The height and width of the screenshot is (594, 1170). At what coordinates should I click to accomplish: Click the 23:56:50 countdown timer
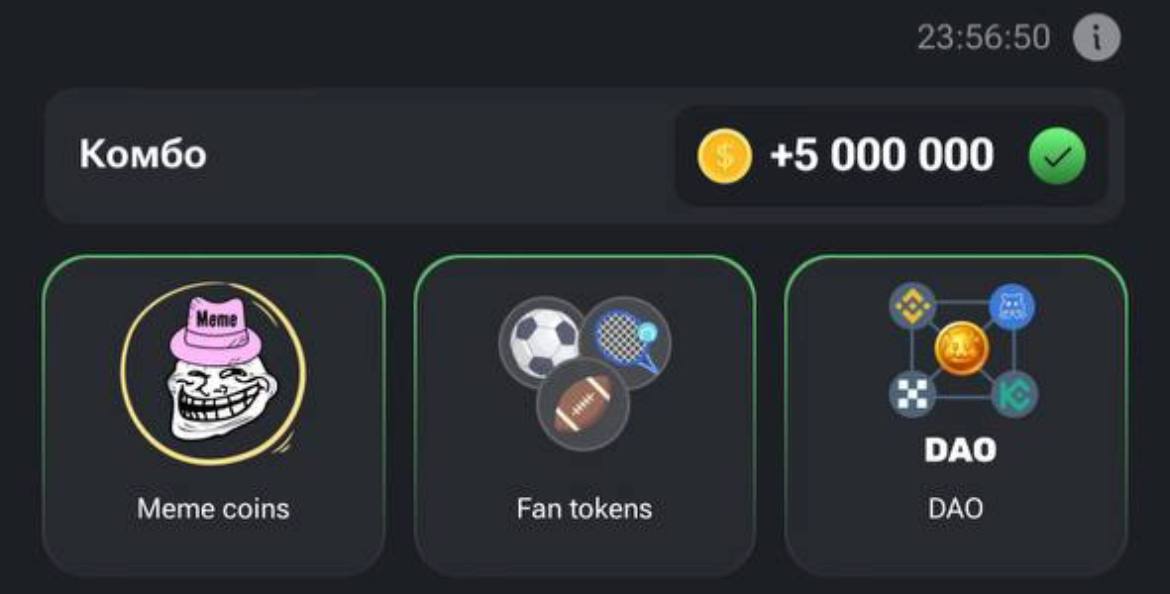983,38
